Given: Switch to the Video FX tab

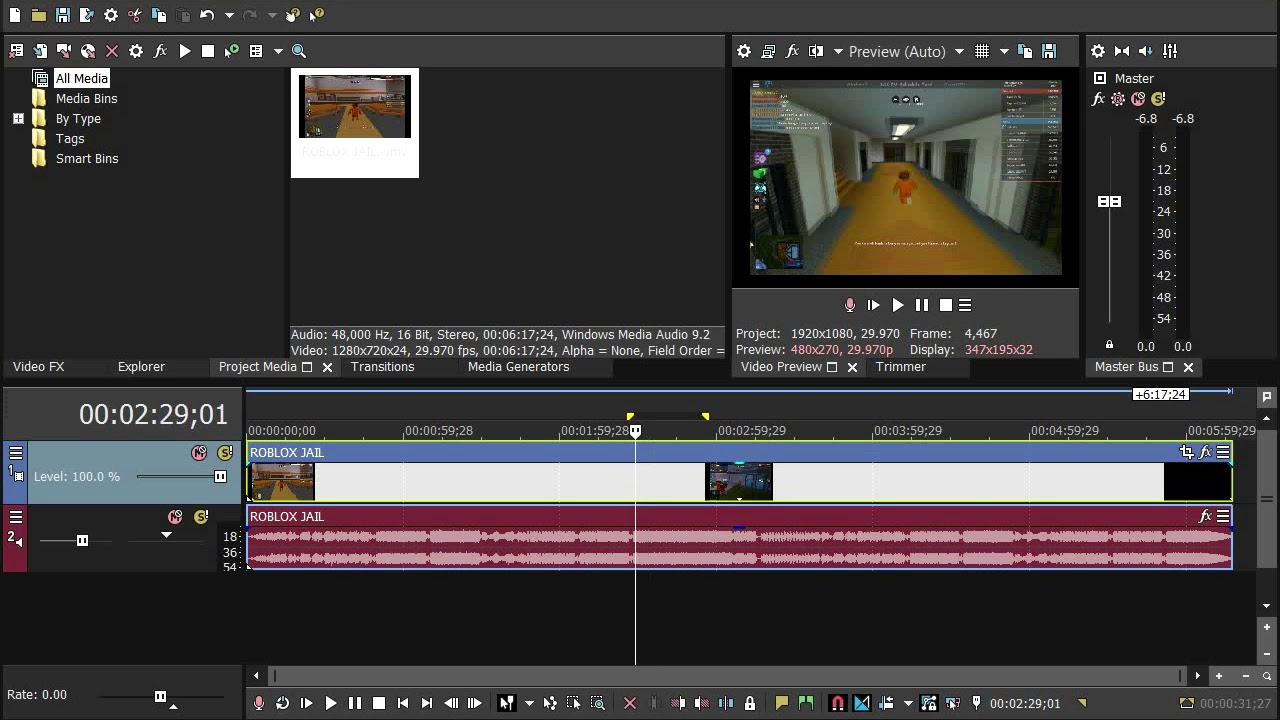Looking at the screenshot, I should [38, 367].
